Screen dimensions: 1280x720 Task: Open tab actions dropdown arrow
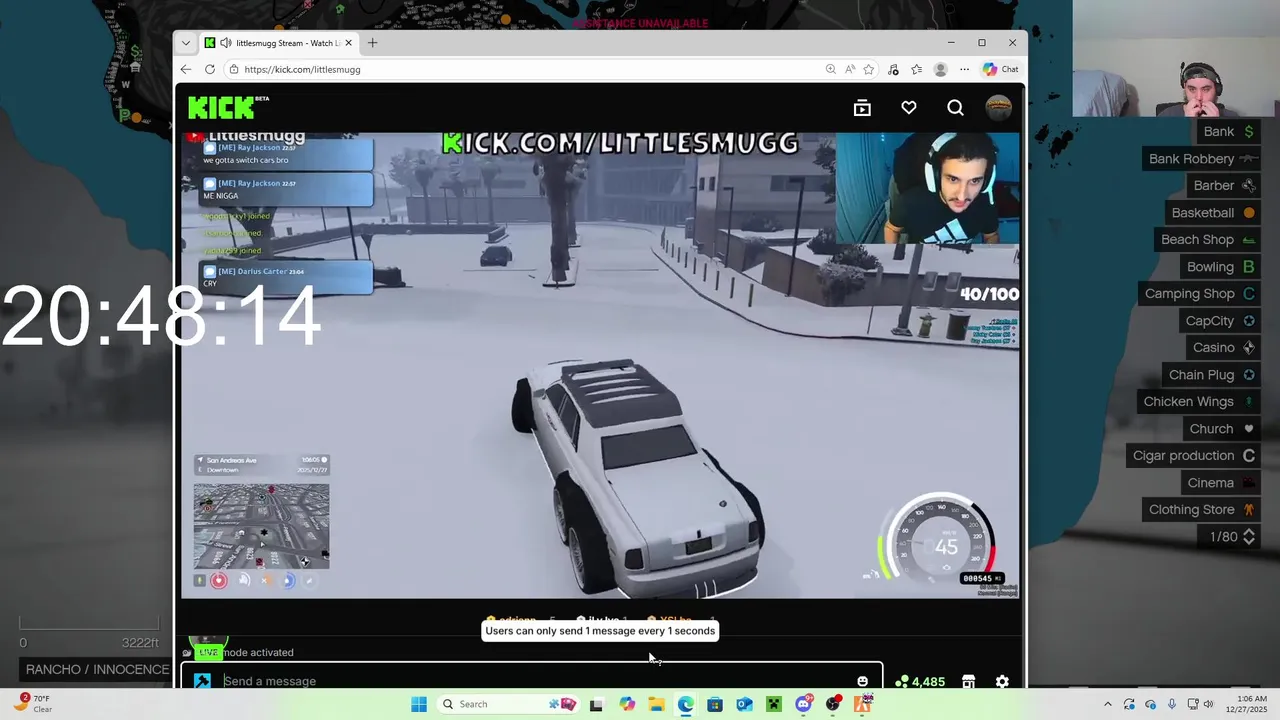click(185, 43)
